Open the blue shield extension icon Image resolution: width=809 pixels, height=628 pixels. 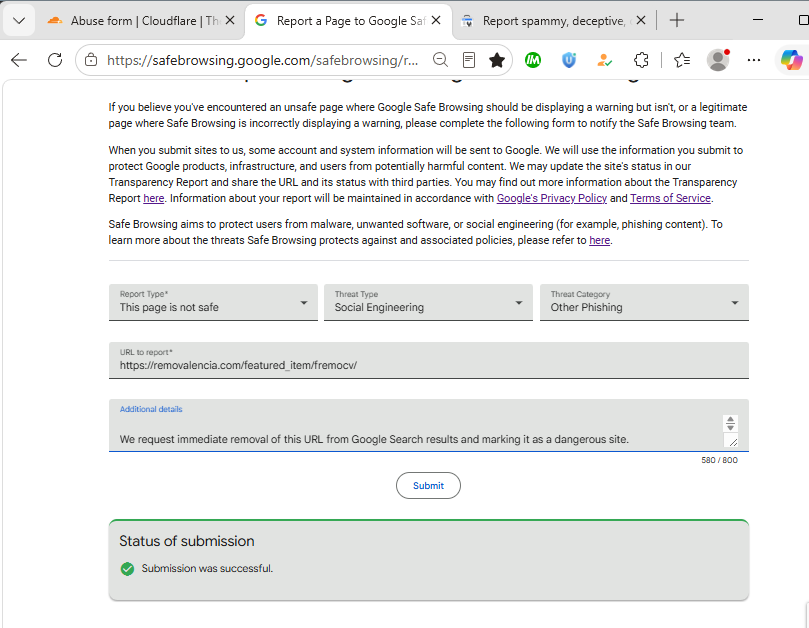coord(569,60)
